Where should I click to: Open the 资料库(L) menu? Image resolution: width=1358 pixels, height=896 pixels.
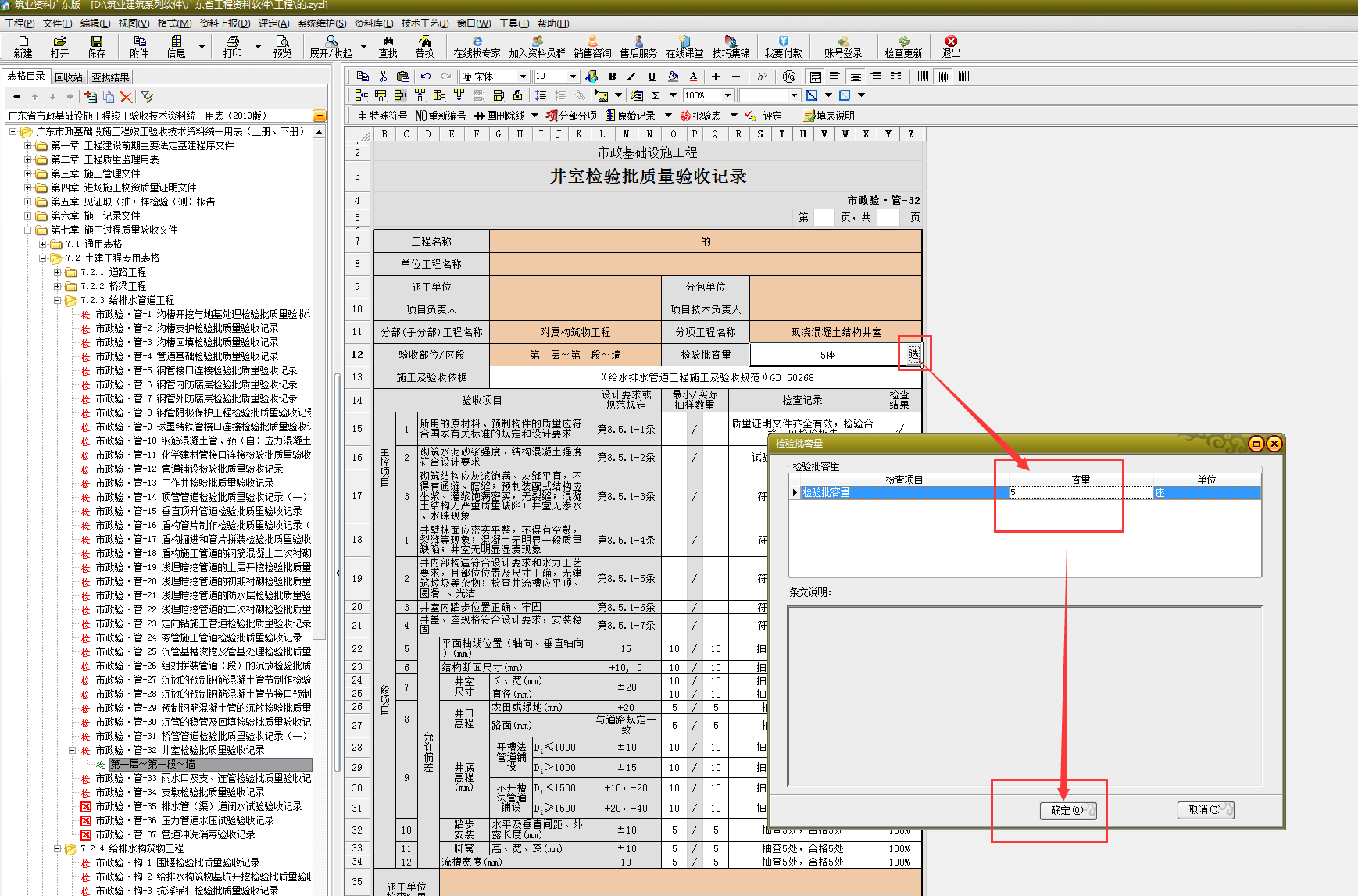[x=374, y=23]
